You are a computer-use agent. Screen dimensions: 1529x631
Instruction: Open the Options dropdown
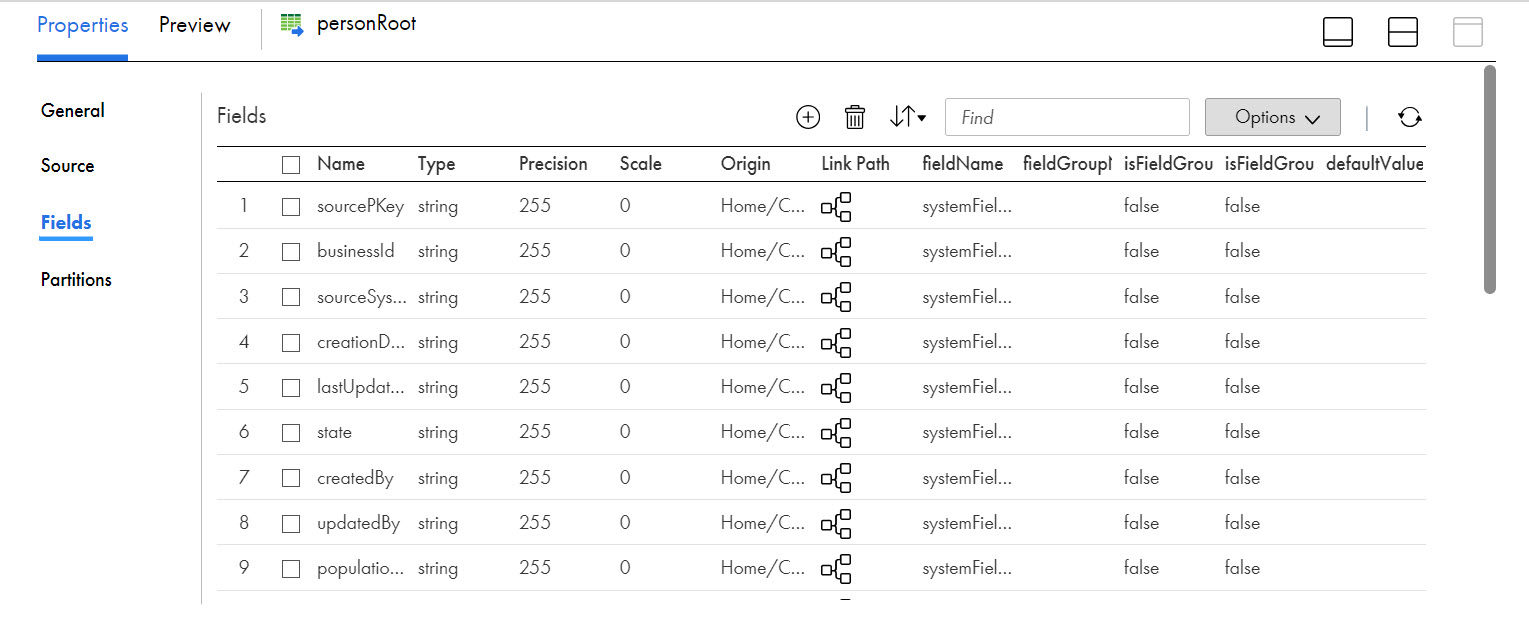(1273, 117)
